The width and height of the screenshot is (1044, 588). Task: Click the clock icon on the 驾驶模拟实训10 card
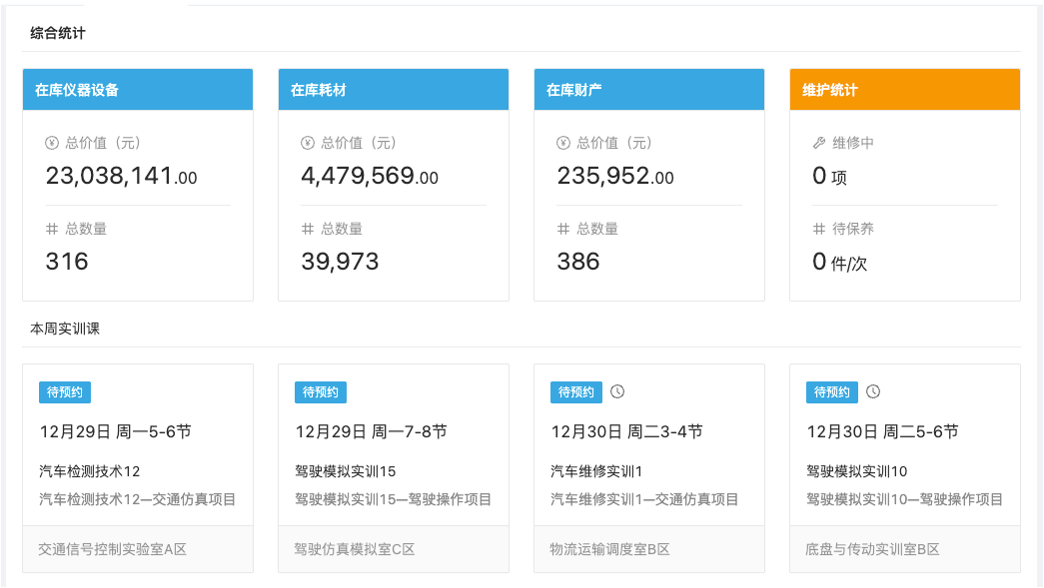[870, 392]
